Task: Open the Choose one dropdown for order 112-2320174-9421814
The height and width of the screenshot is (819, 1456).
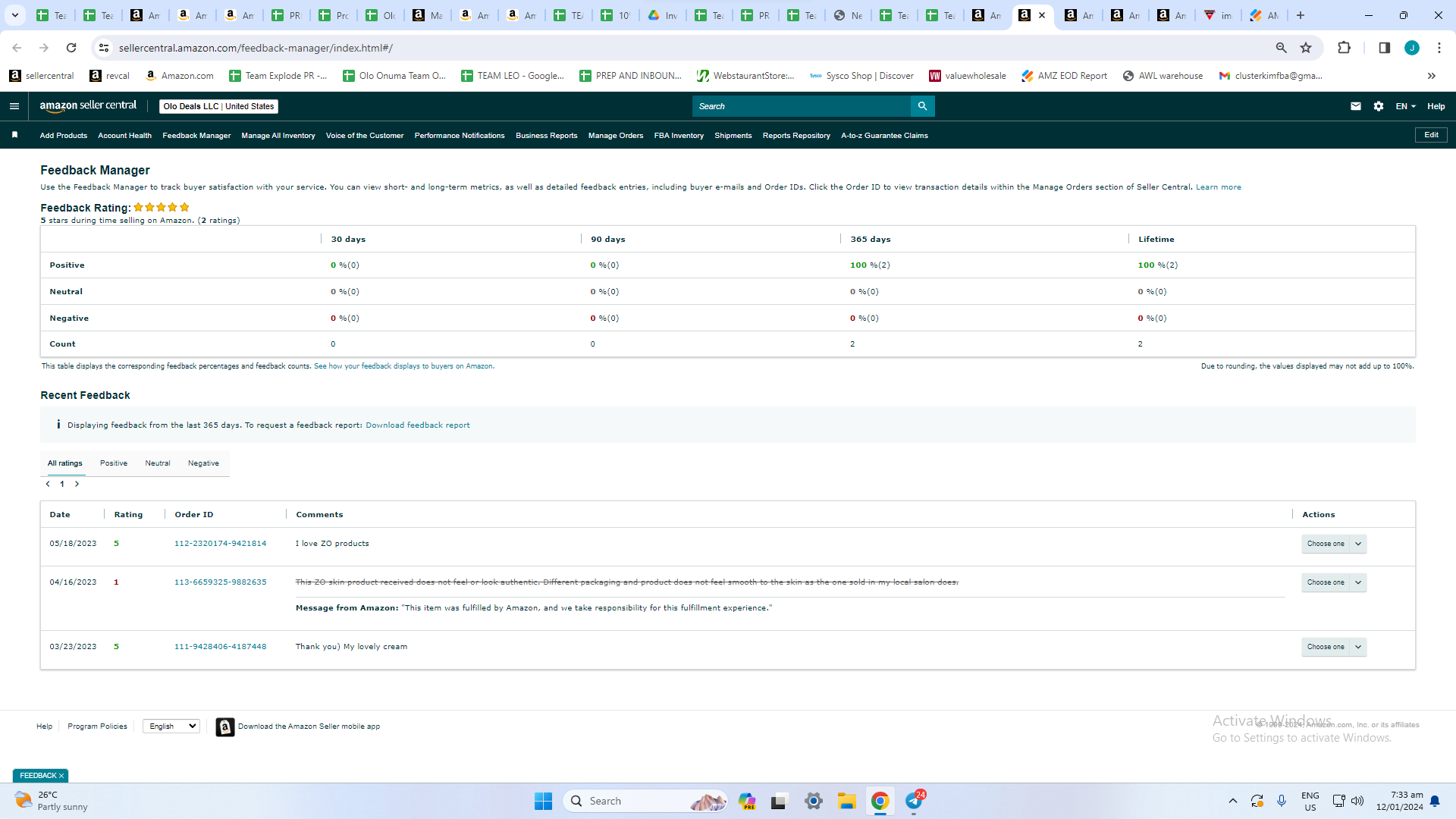Action: click(x=1334, y=544)
